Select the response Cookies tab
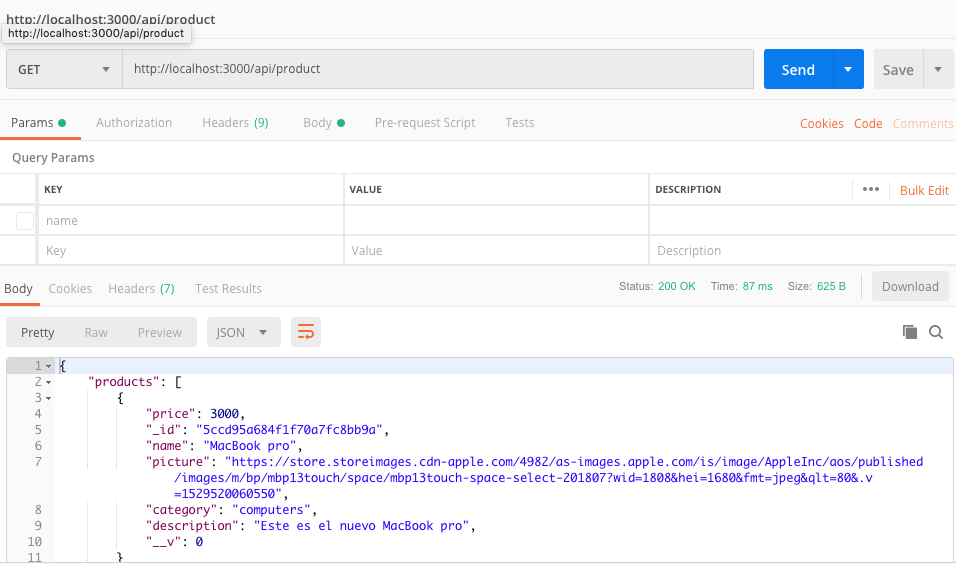The width and height of the screenshot is (956, 564). [x=70, y=288]
